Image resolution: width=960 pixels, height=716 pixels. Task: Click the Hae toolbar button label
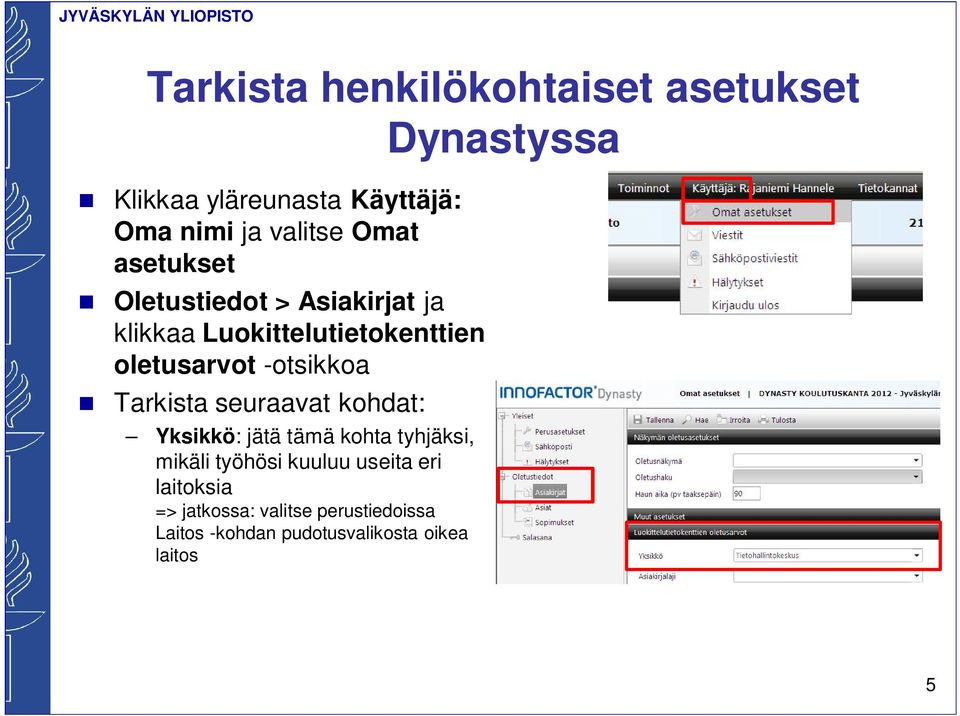(702, 420)
